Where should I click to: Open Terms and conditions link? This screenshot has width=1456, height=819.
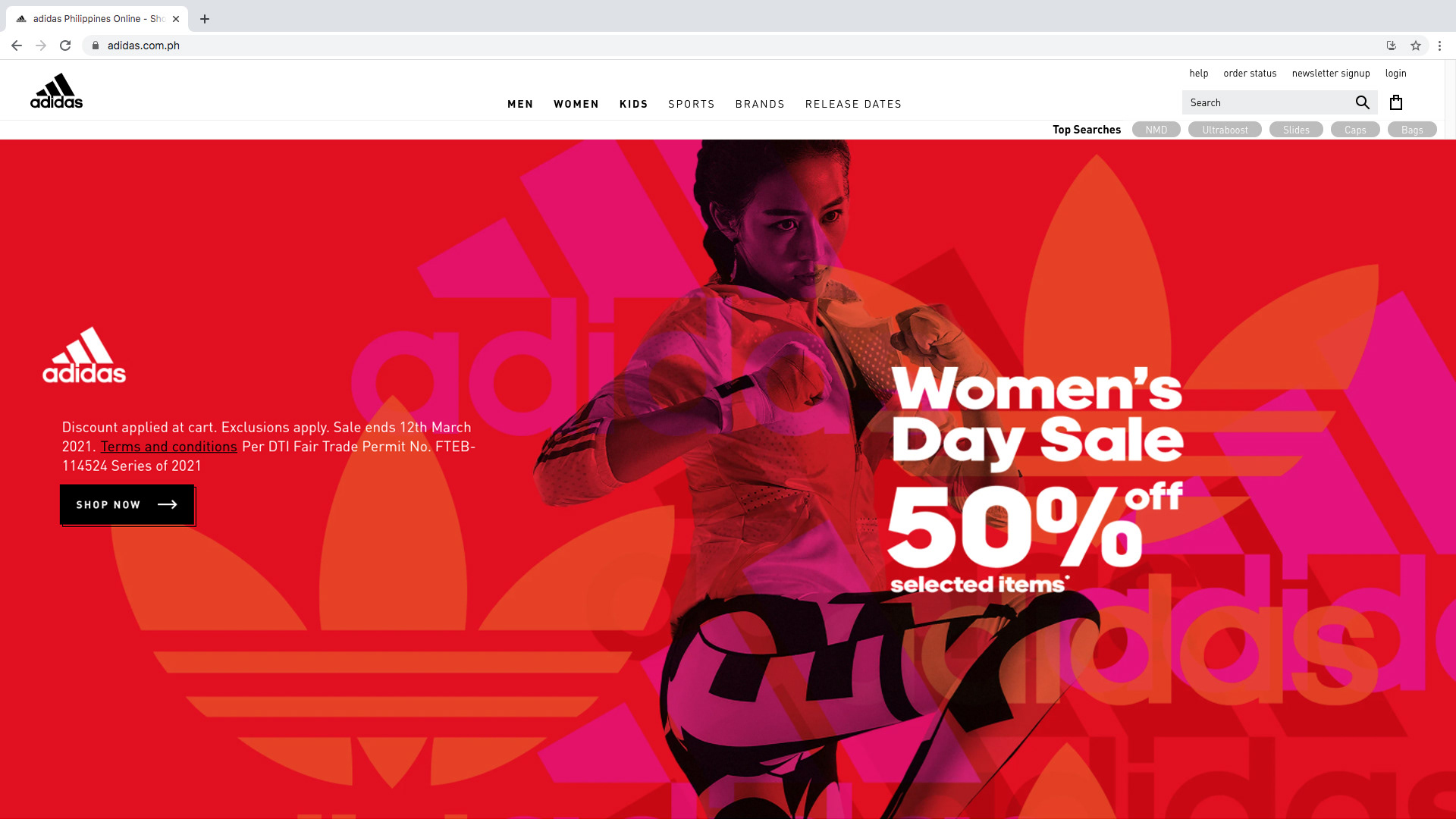tap(169, 447)
